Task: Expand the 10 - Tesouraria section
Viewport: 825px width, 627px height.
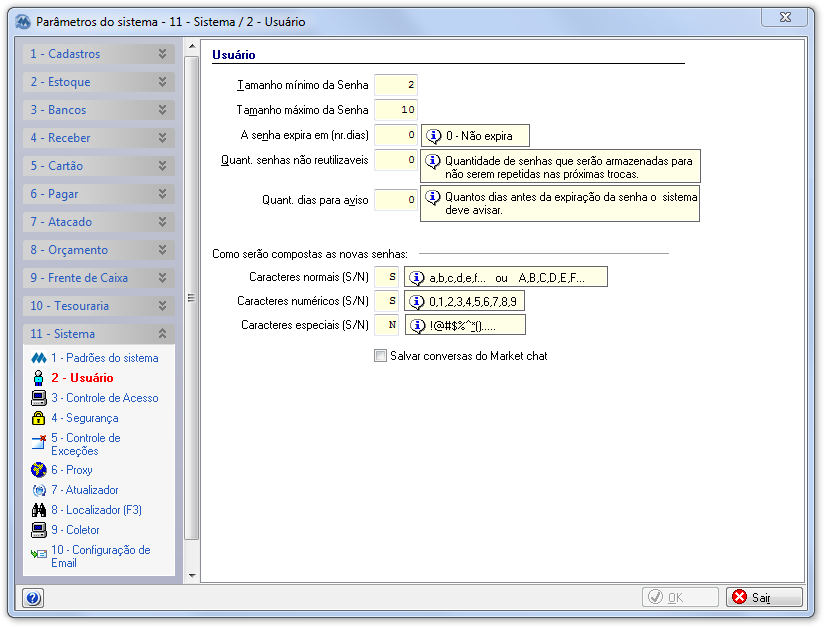Action: [x=99, y=306]
